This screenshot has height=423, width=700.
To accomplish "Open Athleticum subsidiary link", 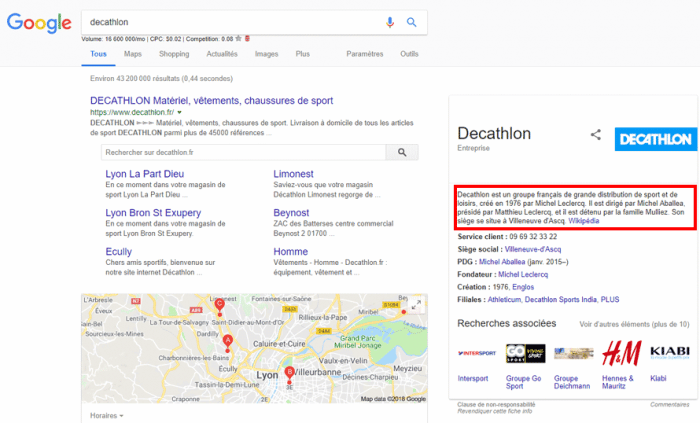I will click(504, 299).
